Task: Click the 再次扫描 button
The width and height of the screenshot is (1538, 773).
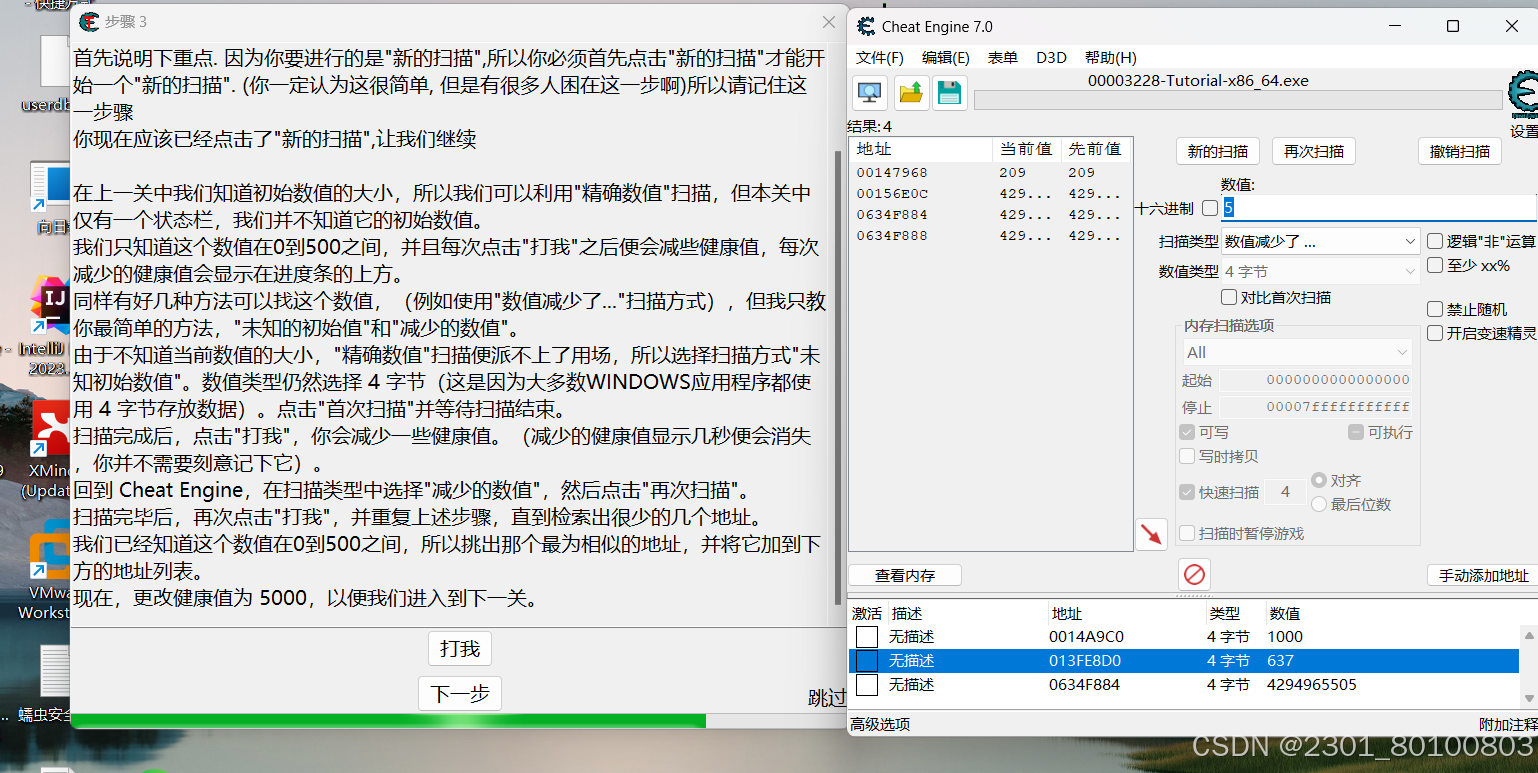Action: coord(1314,152)
